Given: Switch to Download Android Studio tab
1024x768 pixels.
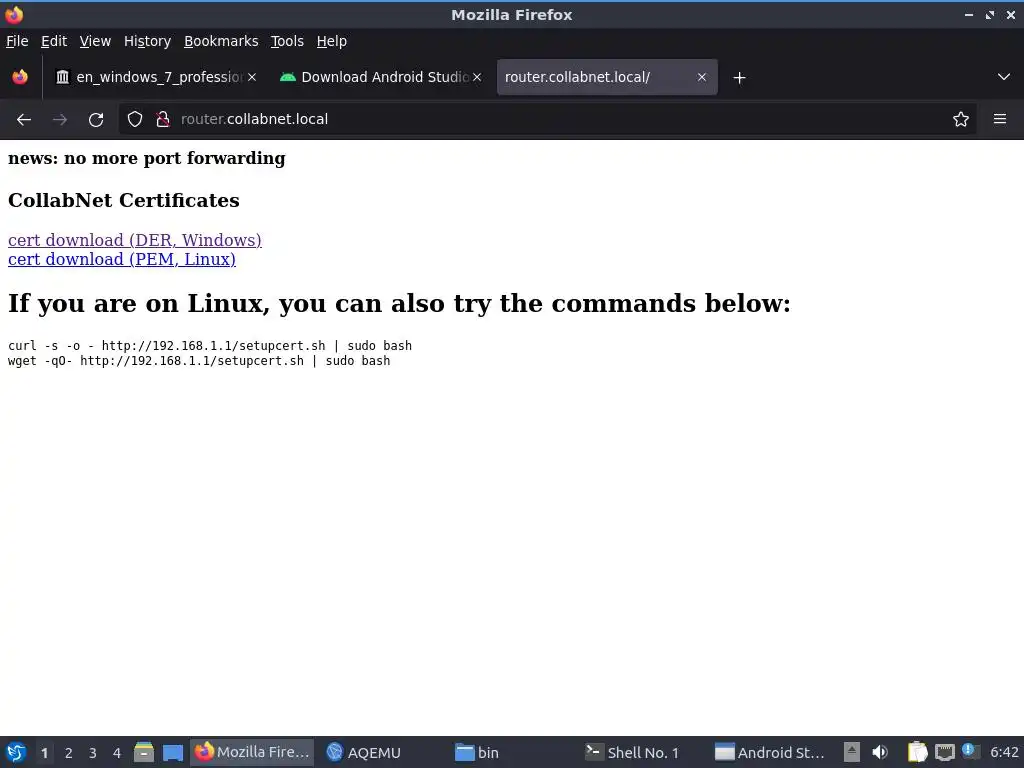Looking at the screenshot, I should [x=381, y=77].
